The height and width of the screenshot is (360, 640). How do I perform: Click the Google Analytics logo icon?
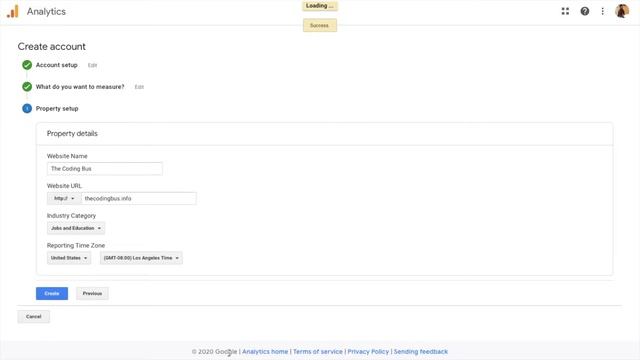(x=13, y=11)
